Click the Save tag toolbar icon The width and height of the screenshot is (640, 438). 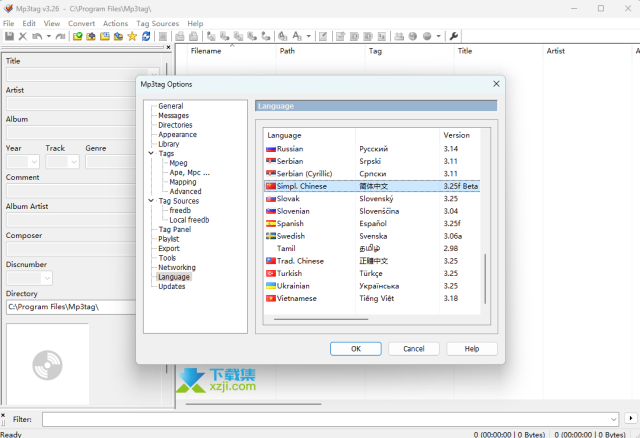click(x=9, y=36)
